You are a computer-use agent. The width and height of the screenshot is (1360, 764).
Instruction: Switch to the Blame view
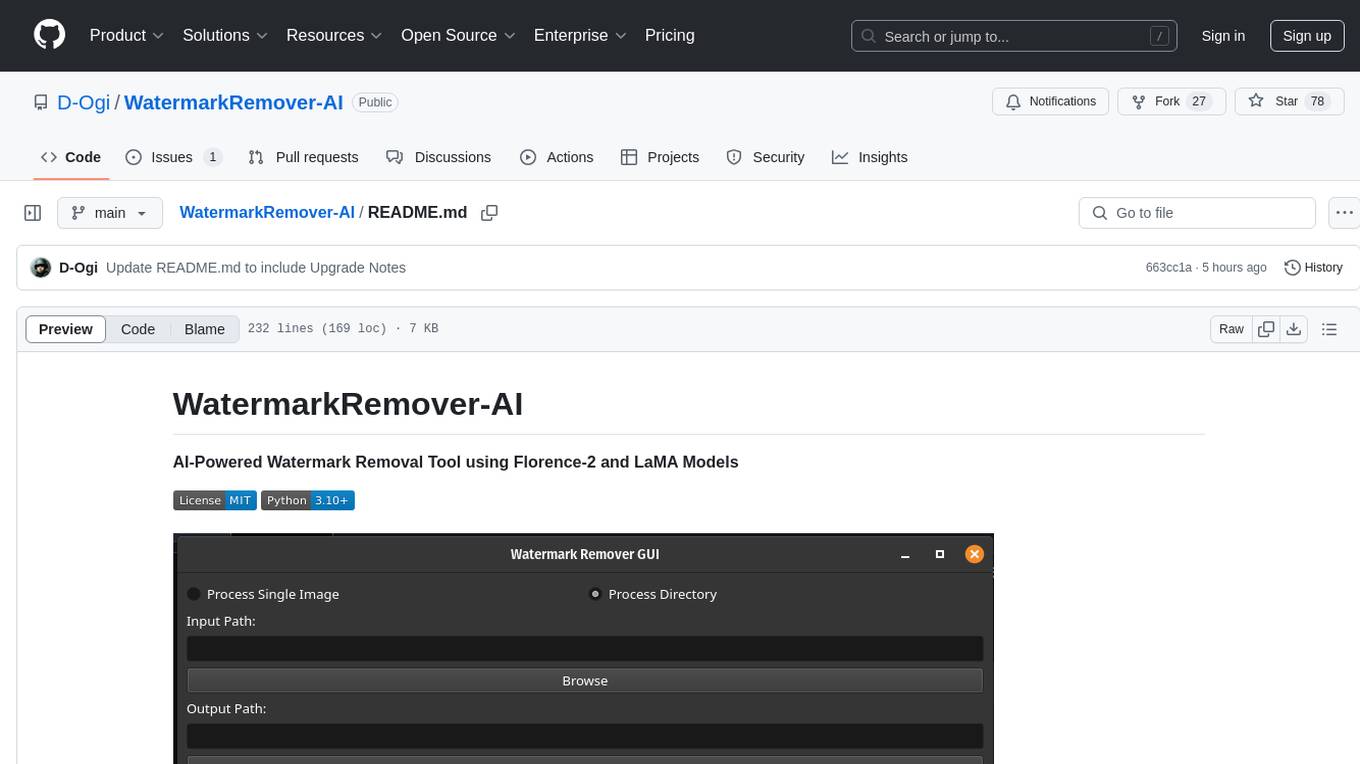[204, 329]
